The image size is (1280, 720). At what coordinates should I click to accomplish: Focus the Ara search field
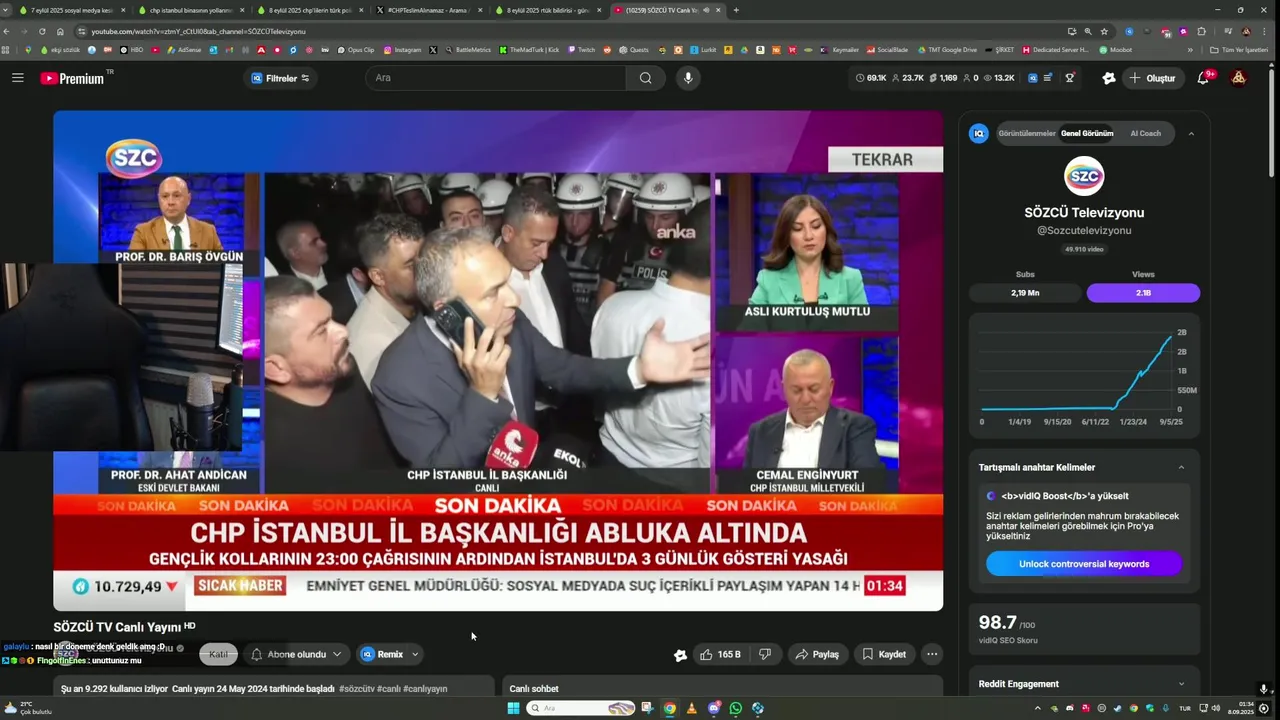[495, 78]
